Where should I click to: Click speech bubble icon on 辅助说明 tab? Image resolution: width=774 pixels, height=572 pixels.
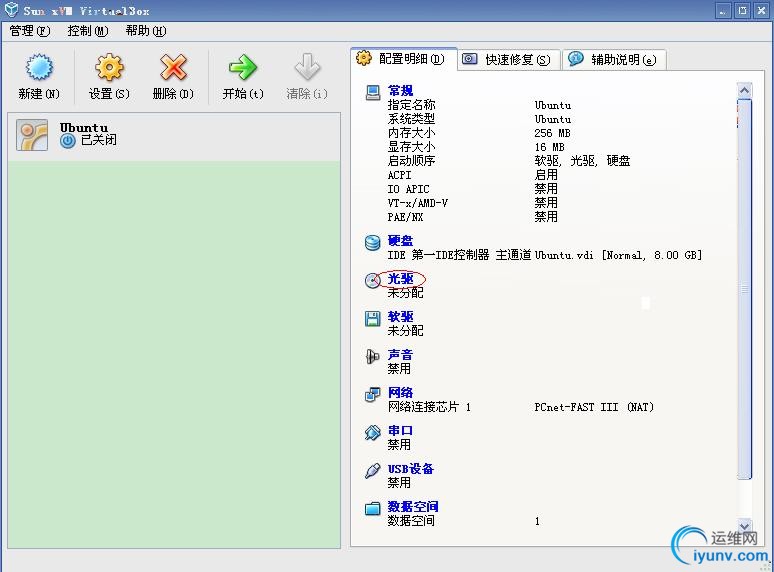tap(576, 59)
